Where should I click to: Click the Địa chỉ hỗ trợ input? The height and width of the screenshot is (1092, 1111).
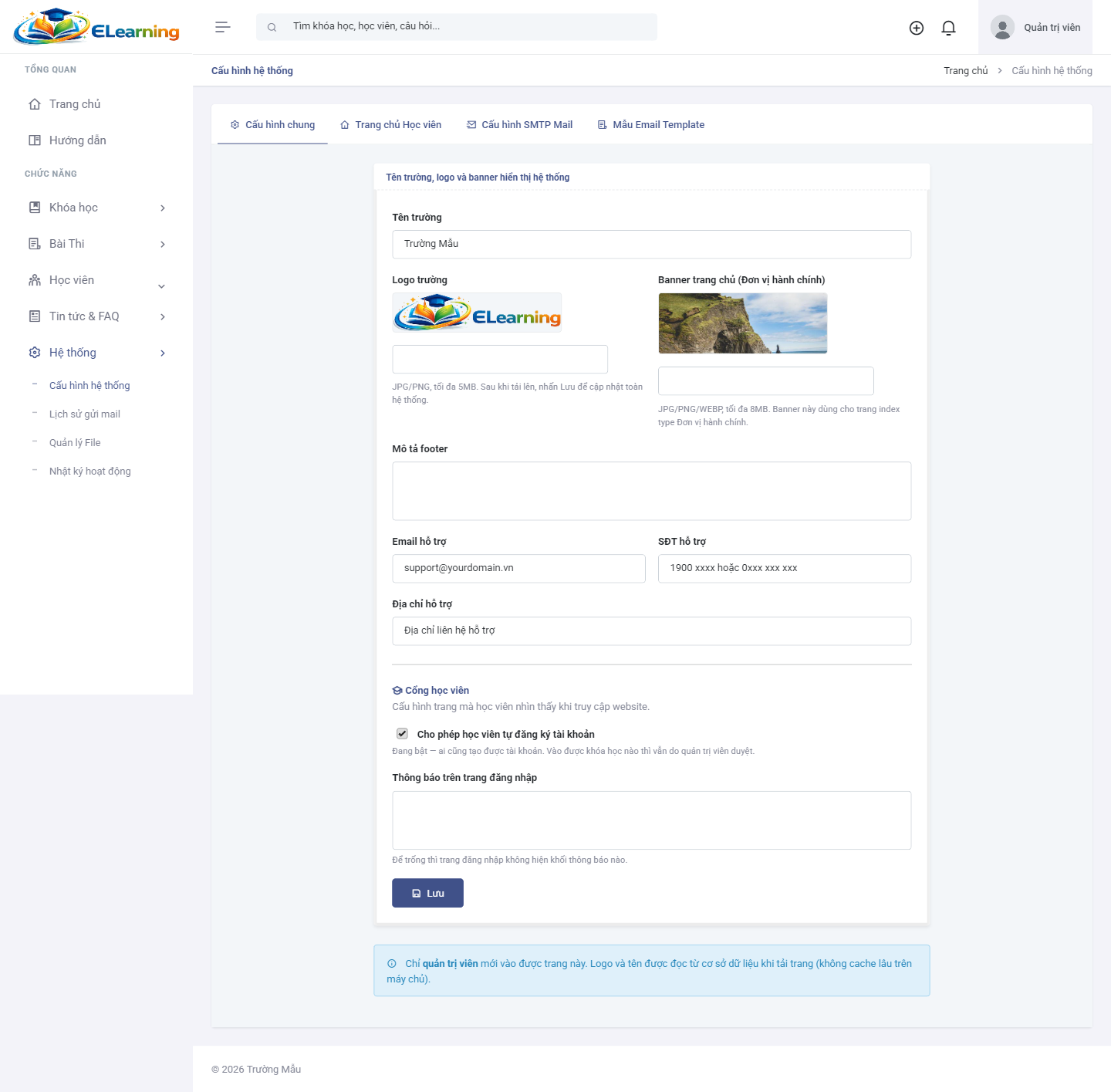652,631
